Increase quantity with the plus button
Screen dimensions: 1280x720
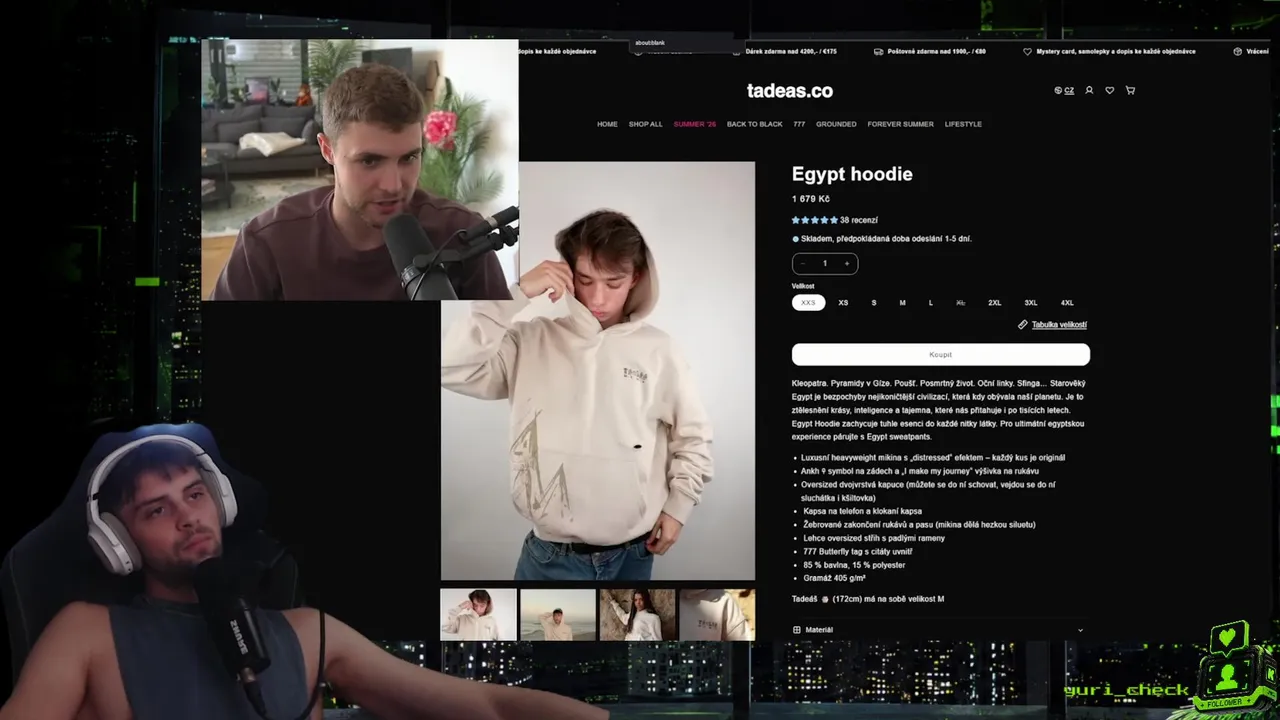(x=847, y=264)
